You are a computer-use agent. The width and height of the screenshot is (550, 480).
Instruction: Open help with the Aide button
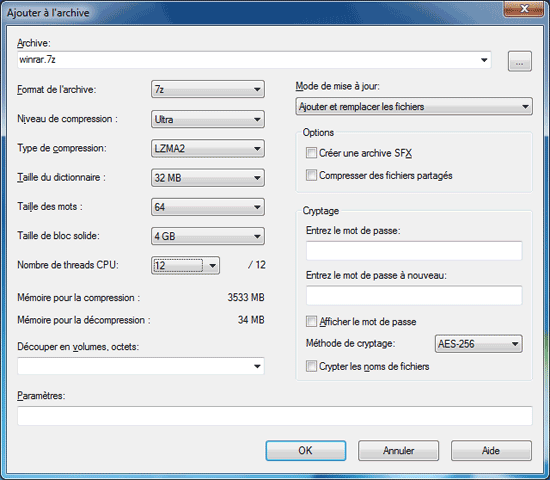491,451
